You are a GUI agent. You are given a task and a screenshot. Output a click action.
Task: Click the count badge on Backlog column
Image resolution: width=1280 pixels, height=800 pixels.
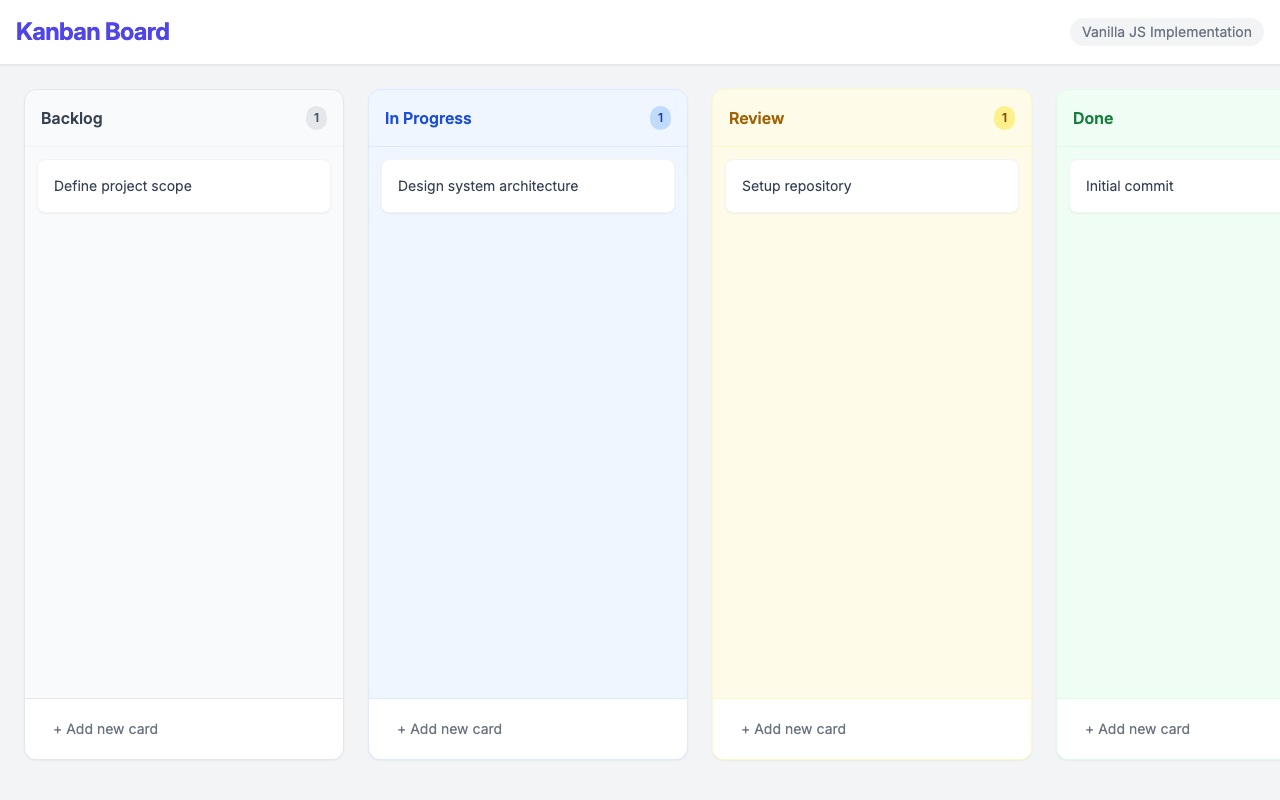(x=316, y=117)
